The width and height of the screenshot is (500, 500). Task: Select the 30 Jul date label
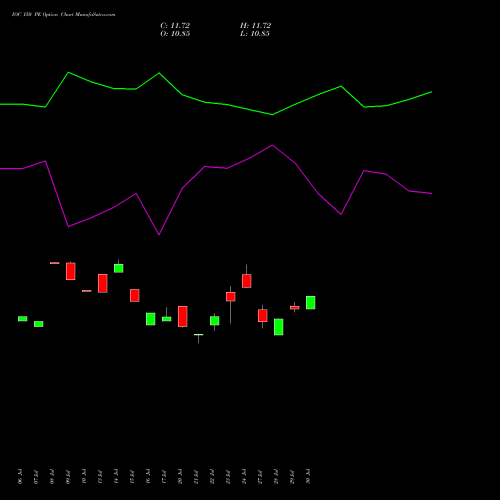coord(308,476)
